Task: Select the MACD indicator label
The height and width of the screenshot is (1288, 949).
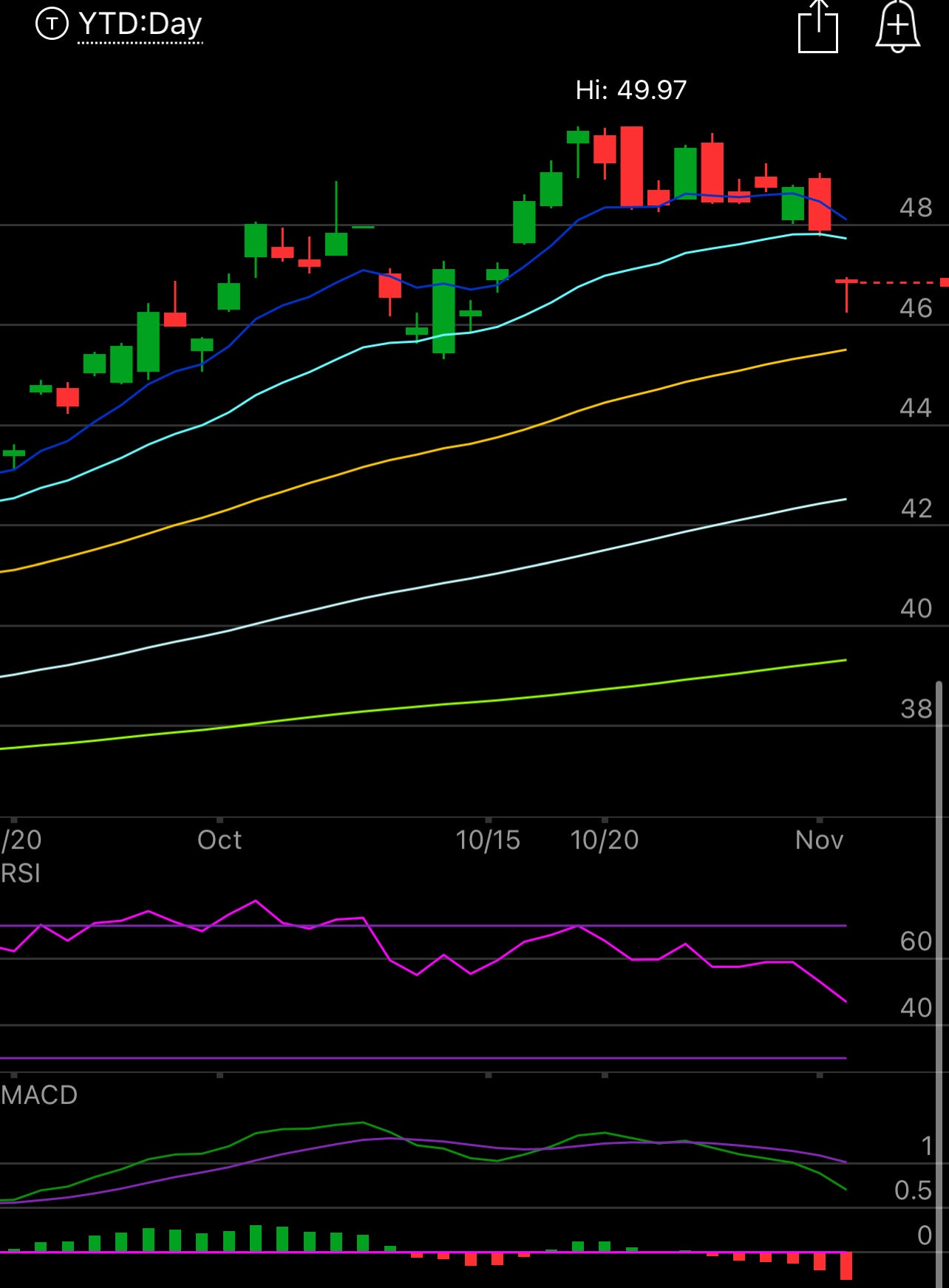Action: 39,1095
